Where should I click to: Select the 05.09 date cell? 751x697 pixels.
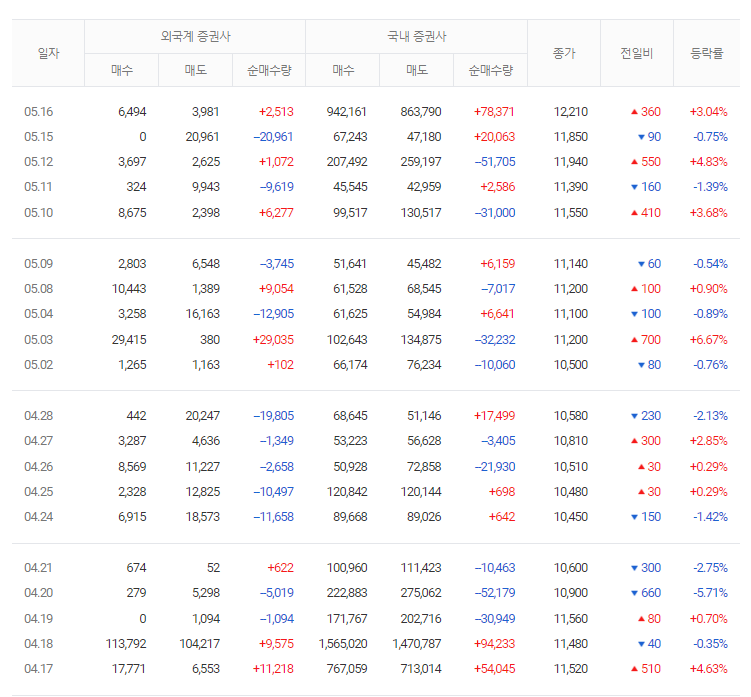point(39,263)
